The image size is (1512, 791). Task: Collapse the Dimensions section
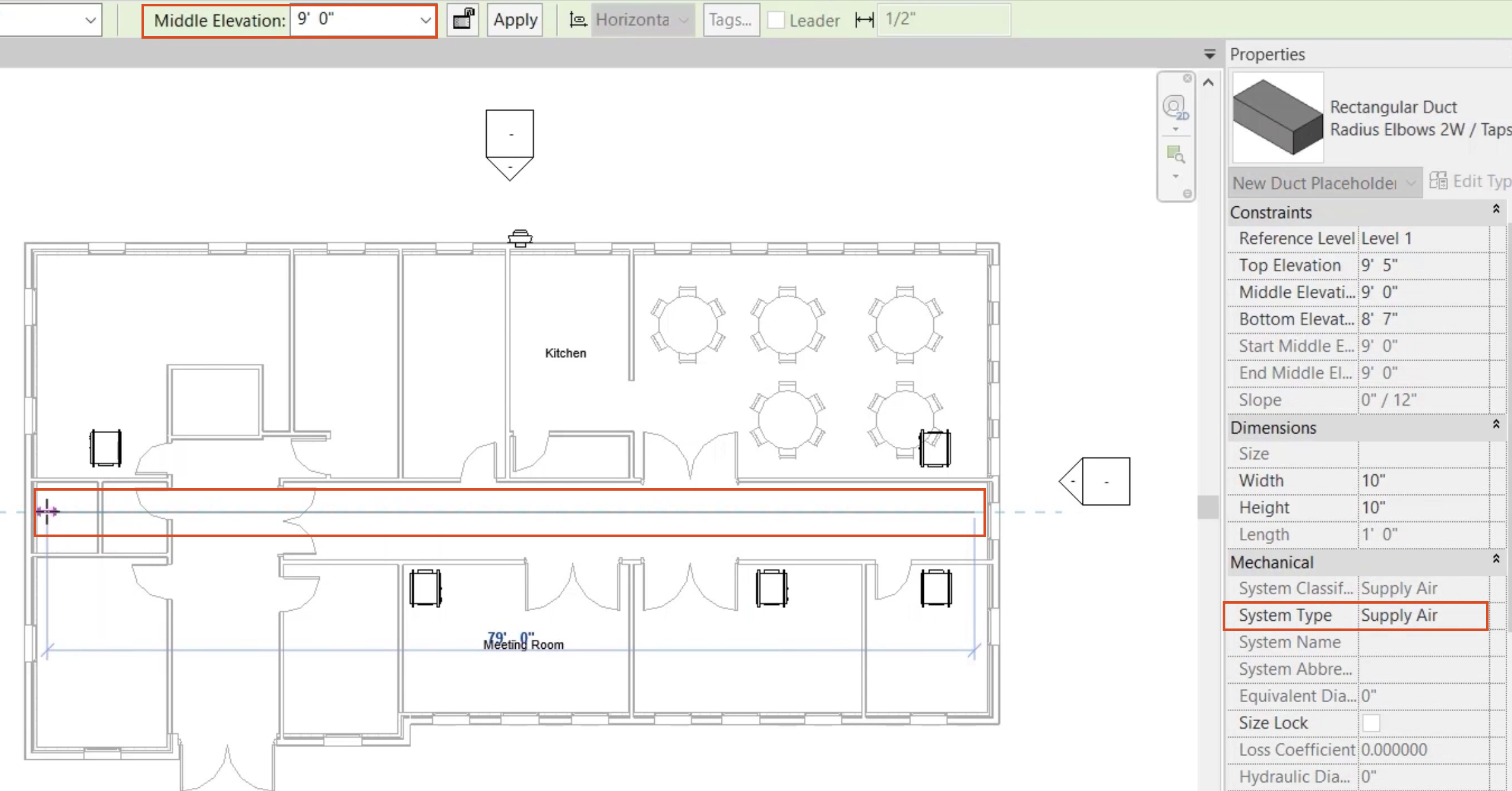click(1496, 425)
